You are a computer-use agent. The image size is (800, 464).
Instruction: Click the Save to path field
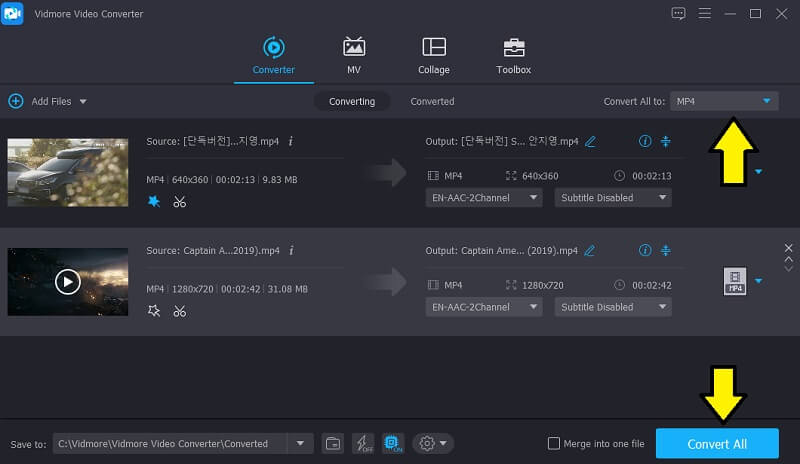170,443
